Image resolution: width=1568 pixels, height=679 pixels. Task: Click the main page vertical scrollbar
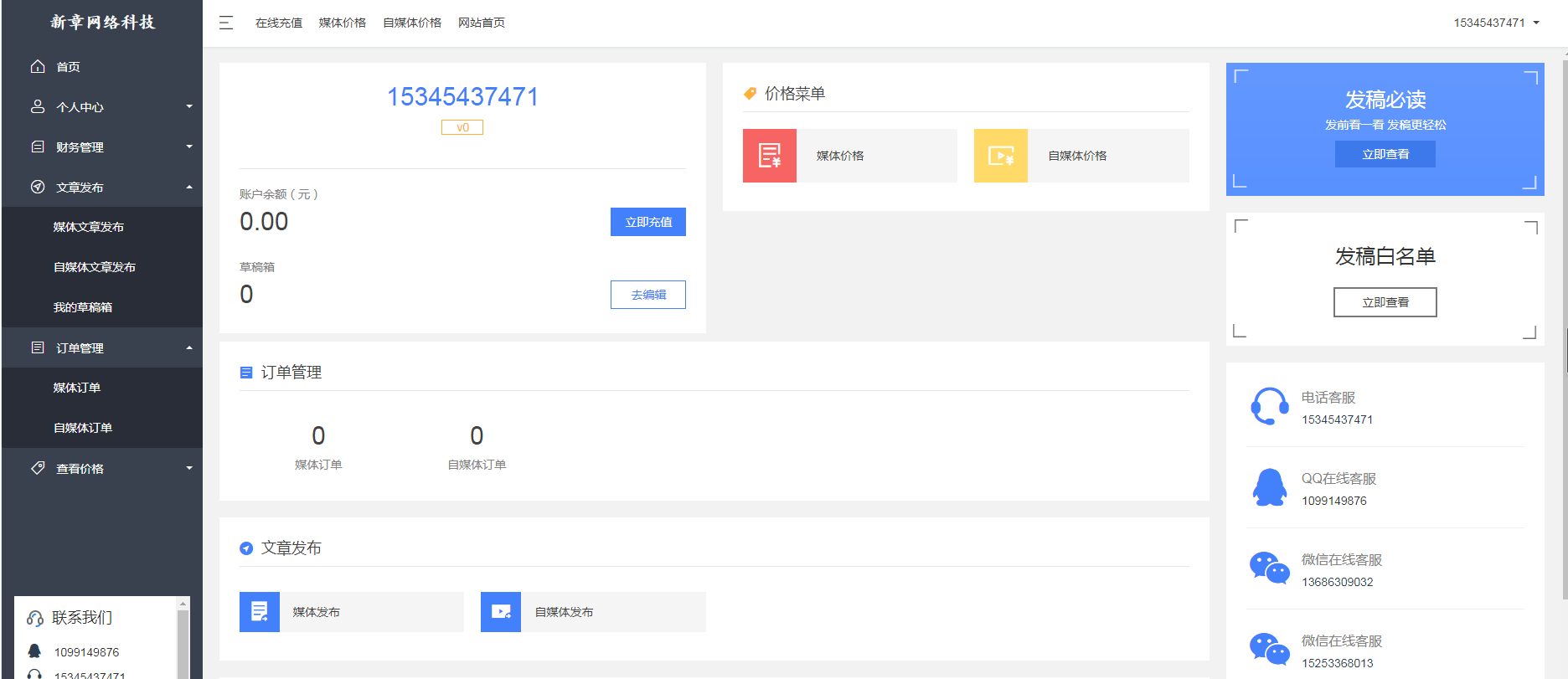coord(1565,331)
